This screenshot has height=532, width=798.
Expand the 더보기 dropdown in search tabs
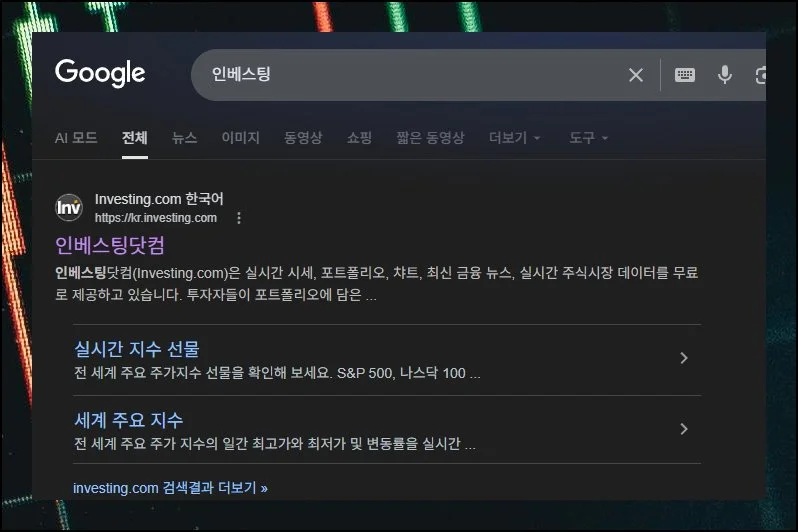[515, 138]
